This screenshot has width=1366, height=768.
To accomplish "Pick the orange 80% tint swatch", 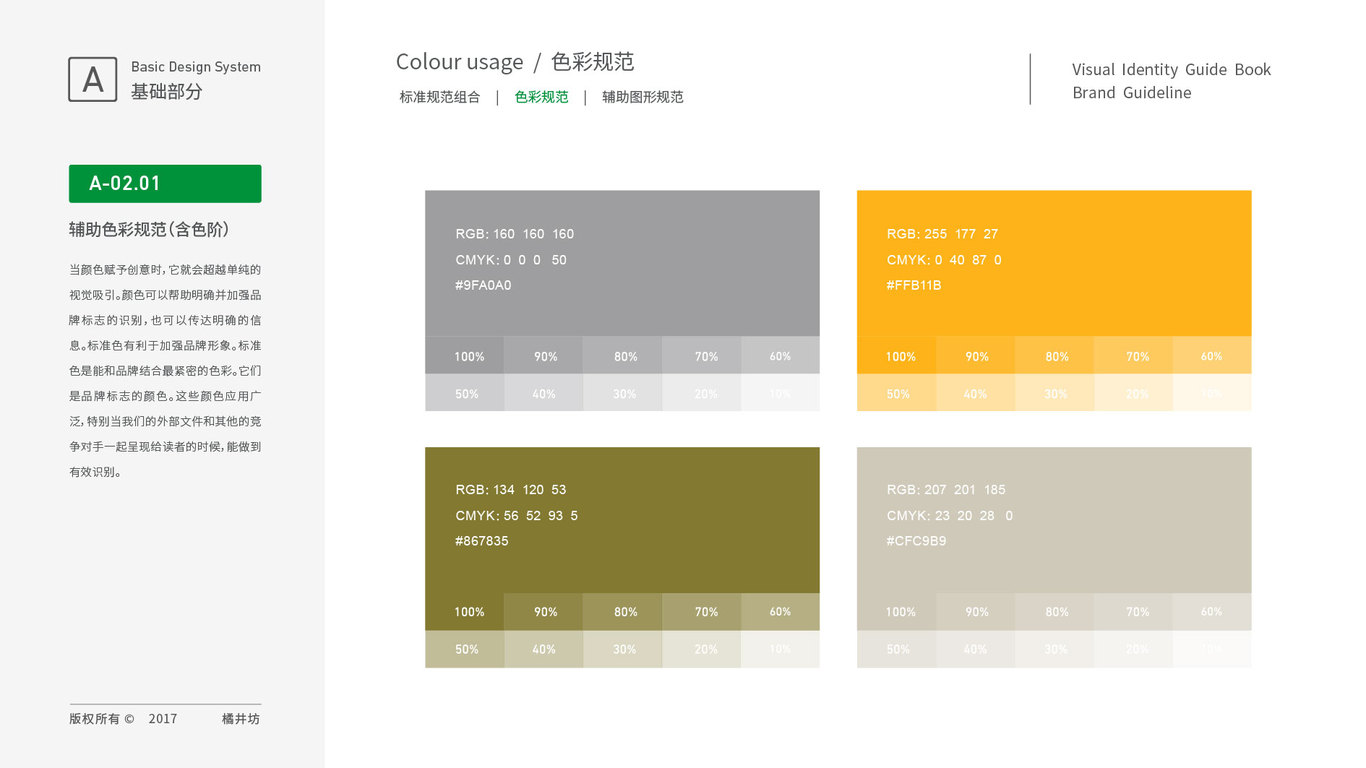I will [x=1054, y=355].
